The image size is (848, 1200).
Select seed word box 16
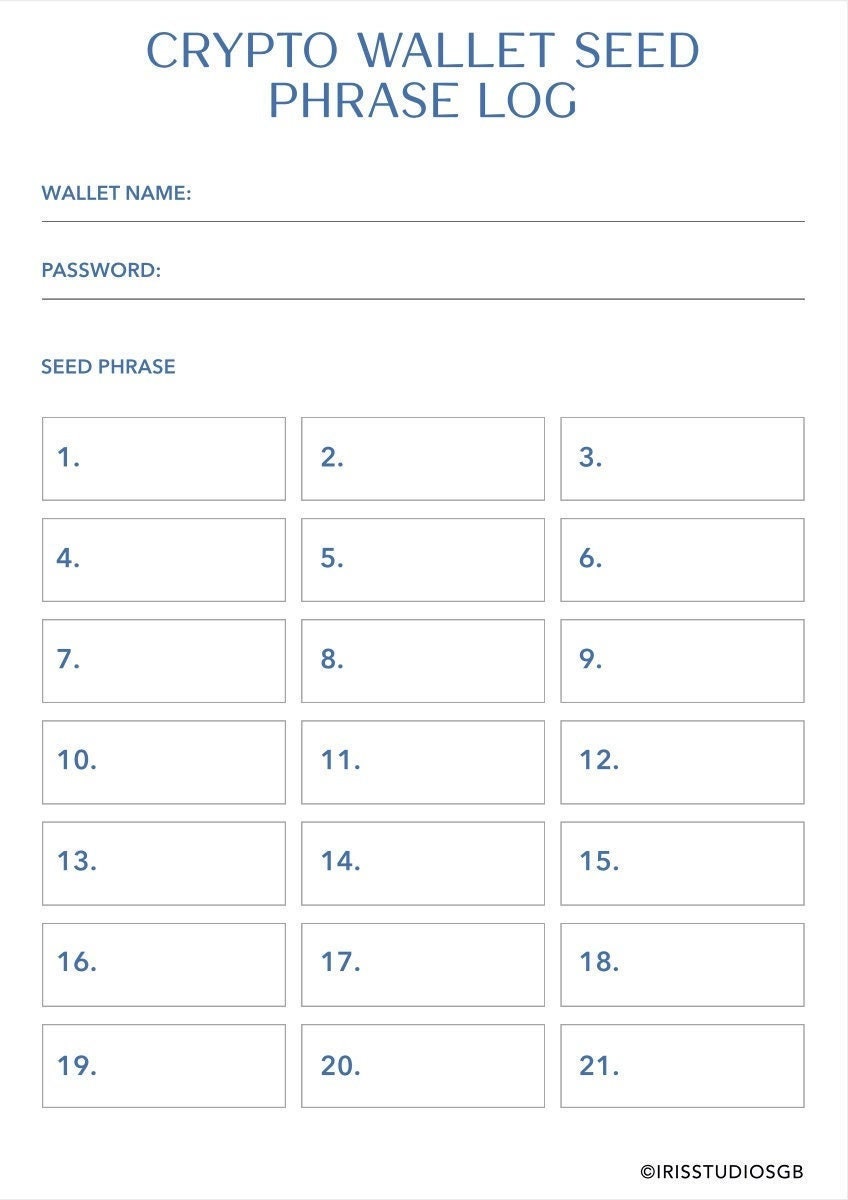tap(164, 965)
